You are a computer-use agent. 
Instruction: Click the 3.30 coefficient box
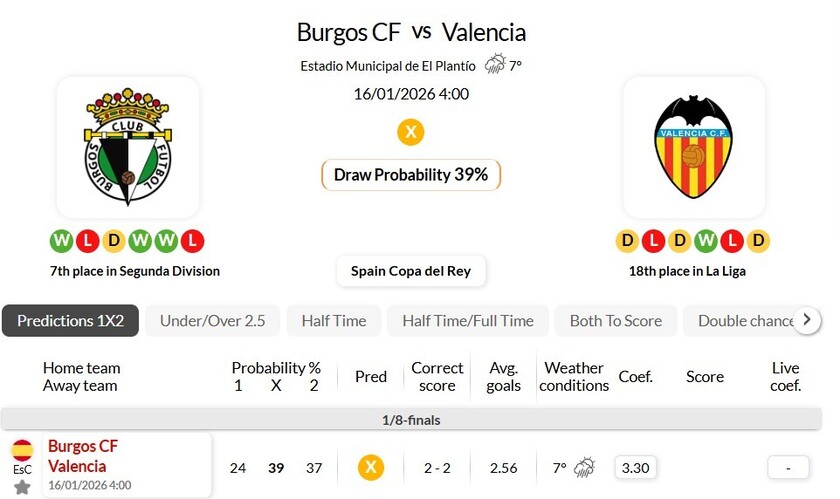point(634,467)
